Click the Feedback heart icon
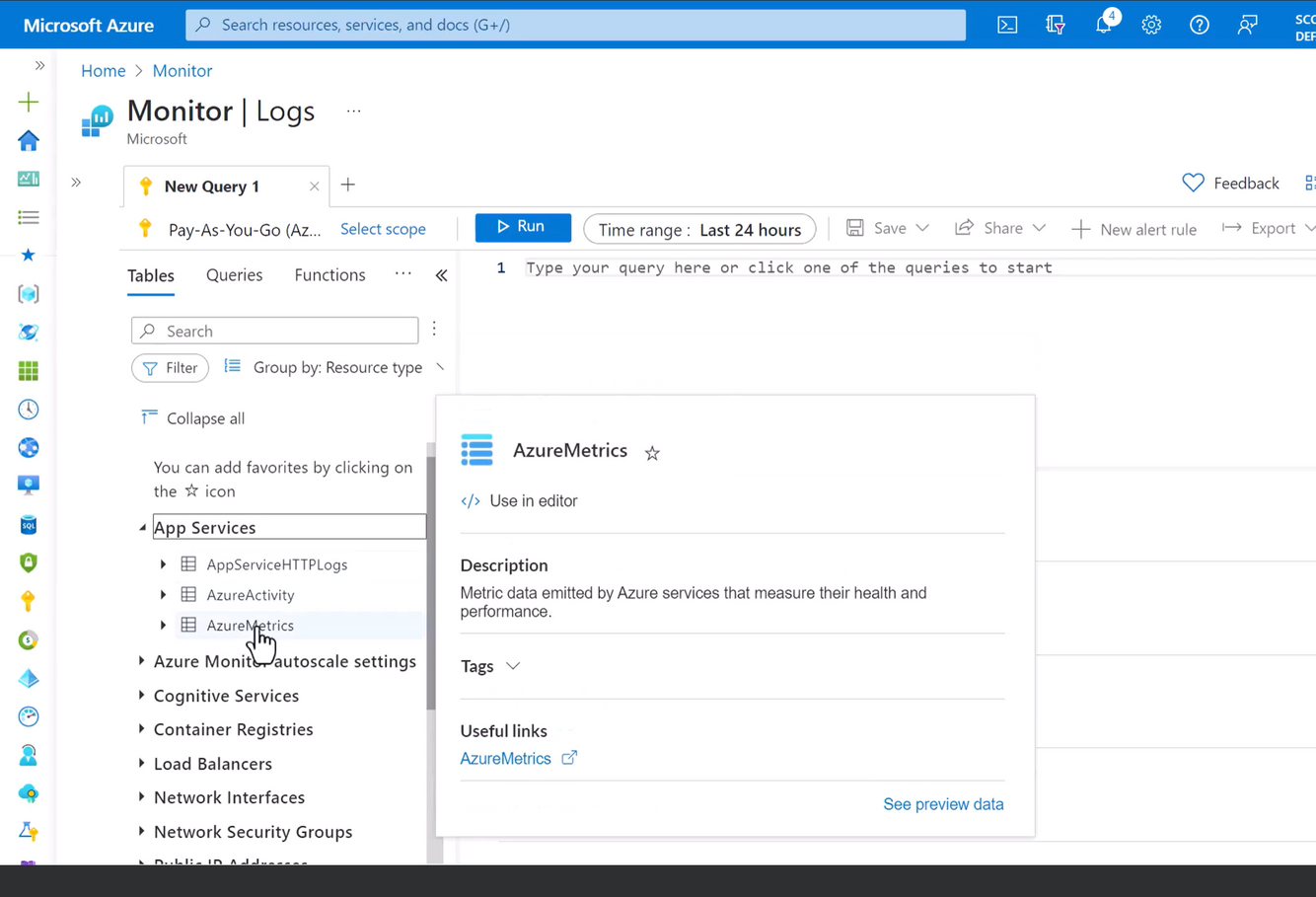This screenshot has height=897, width=1316. 1193,183
